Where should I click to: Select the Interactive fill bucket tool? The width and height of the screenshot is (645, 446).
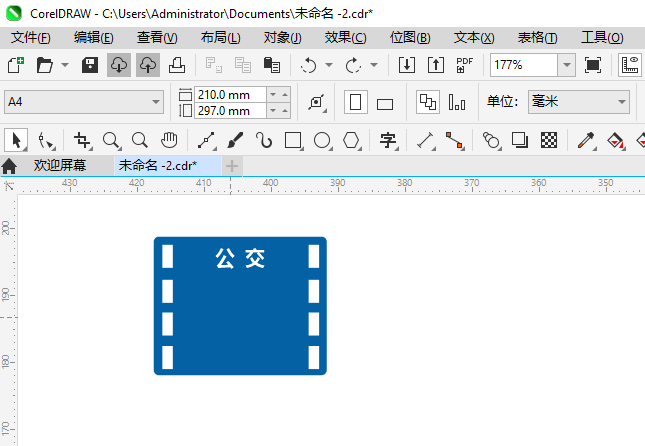(616, 141)
